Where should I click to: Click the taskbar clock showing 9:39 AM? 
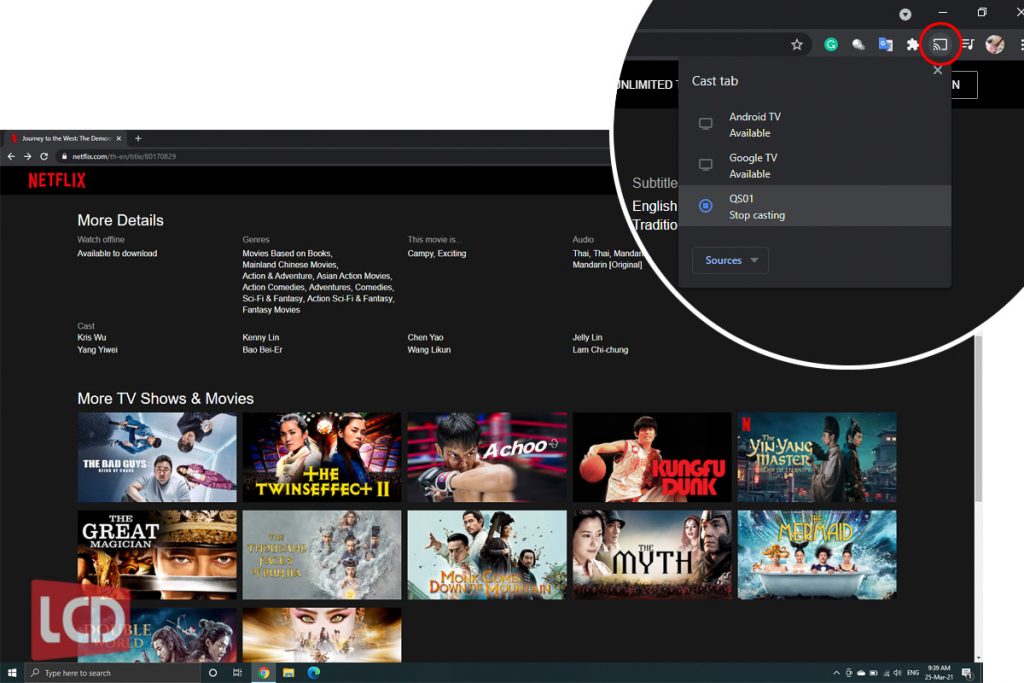pyautogui.click(x=938, y=673)
